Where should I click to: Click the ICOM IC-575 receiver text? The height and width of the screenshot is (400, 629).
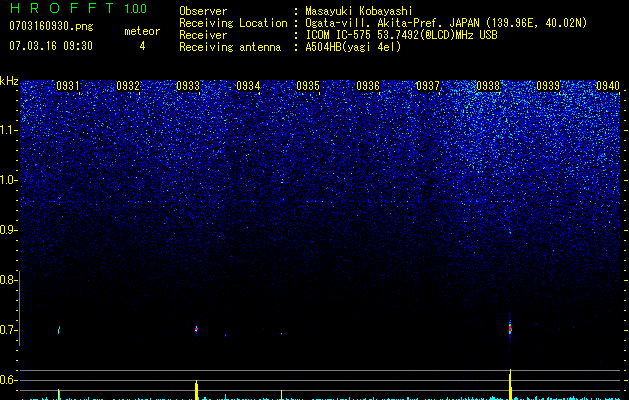401,35
